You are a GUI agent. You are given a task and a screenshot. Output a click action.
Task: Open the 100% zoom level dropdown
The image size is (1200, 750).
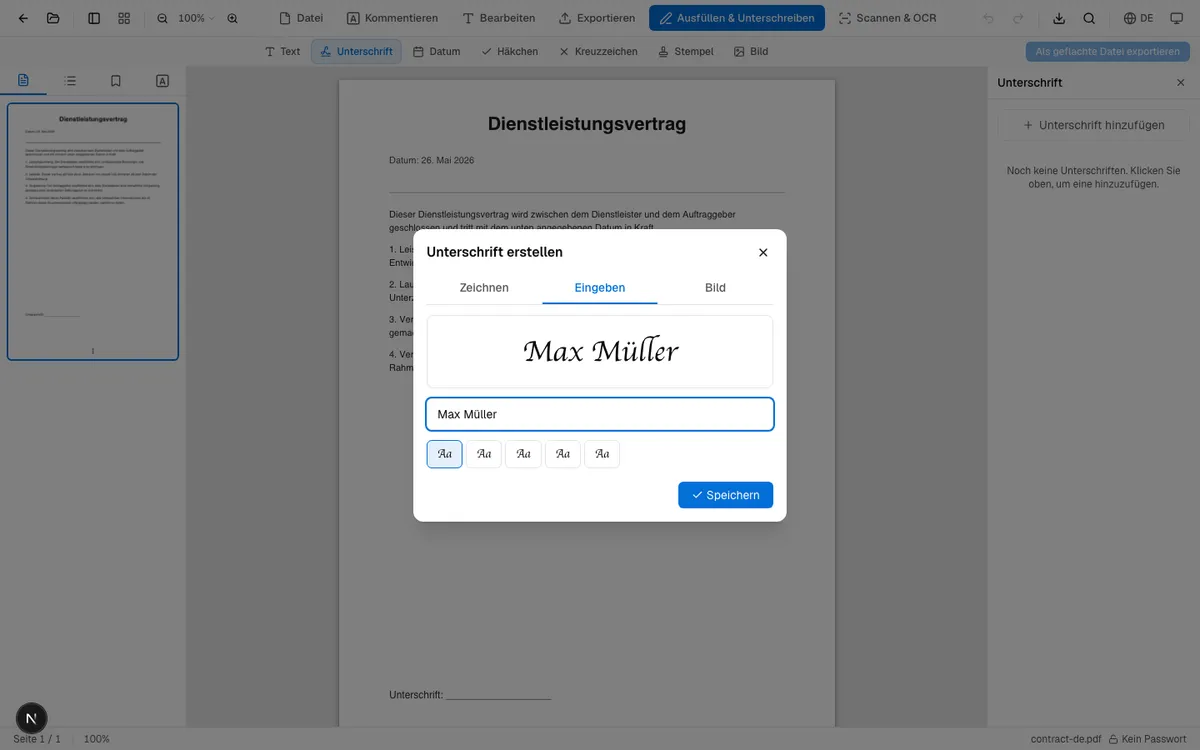(x=196, y=18)
